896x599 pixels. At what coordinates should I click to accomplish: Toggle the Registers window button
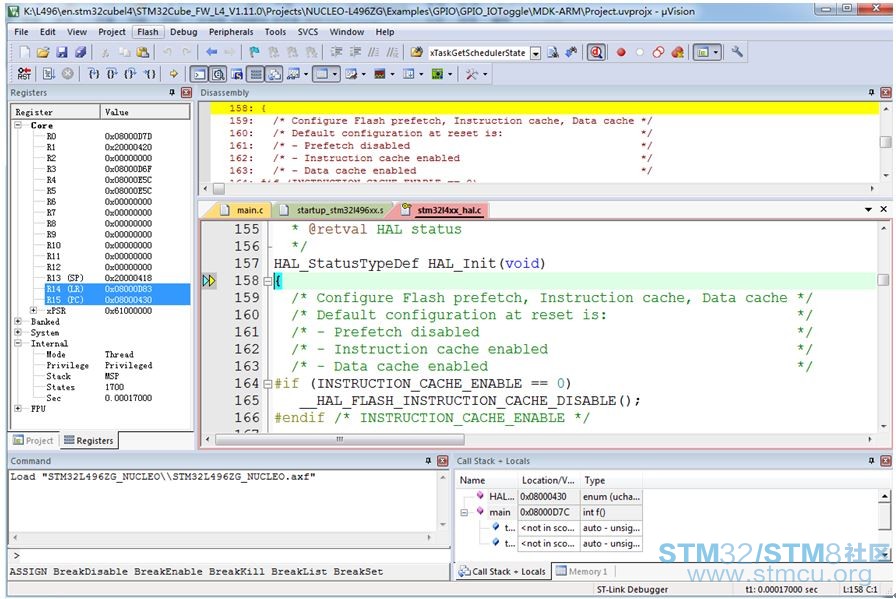[256, 74]
